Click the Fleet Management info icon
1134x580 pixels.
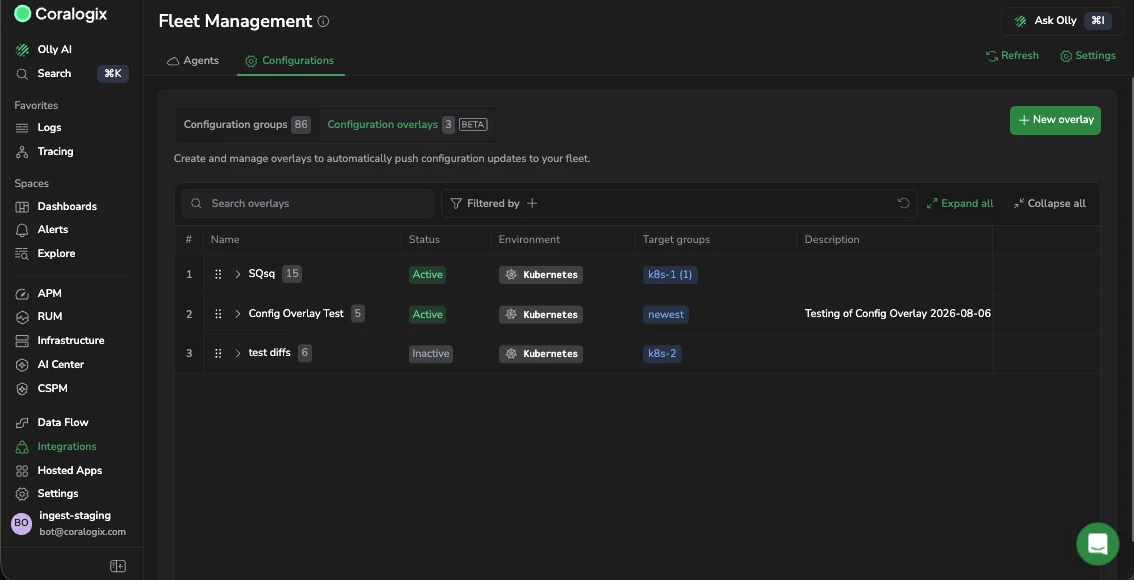tap(323, 22)
